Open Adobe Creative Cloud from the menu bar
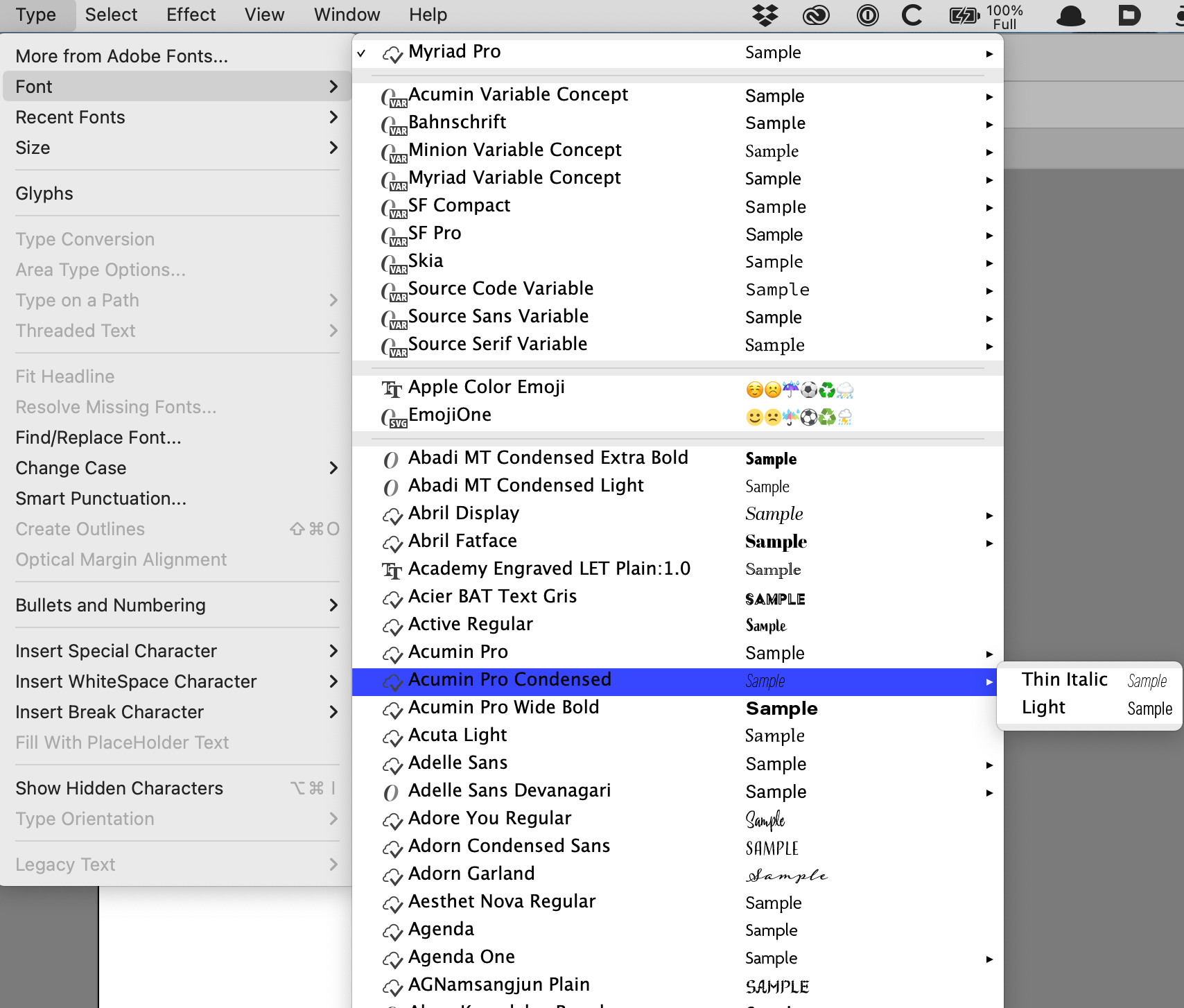The height and width of the screenshot is (1008, 1184). point(816,15)
